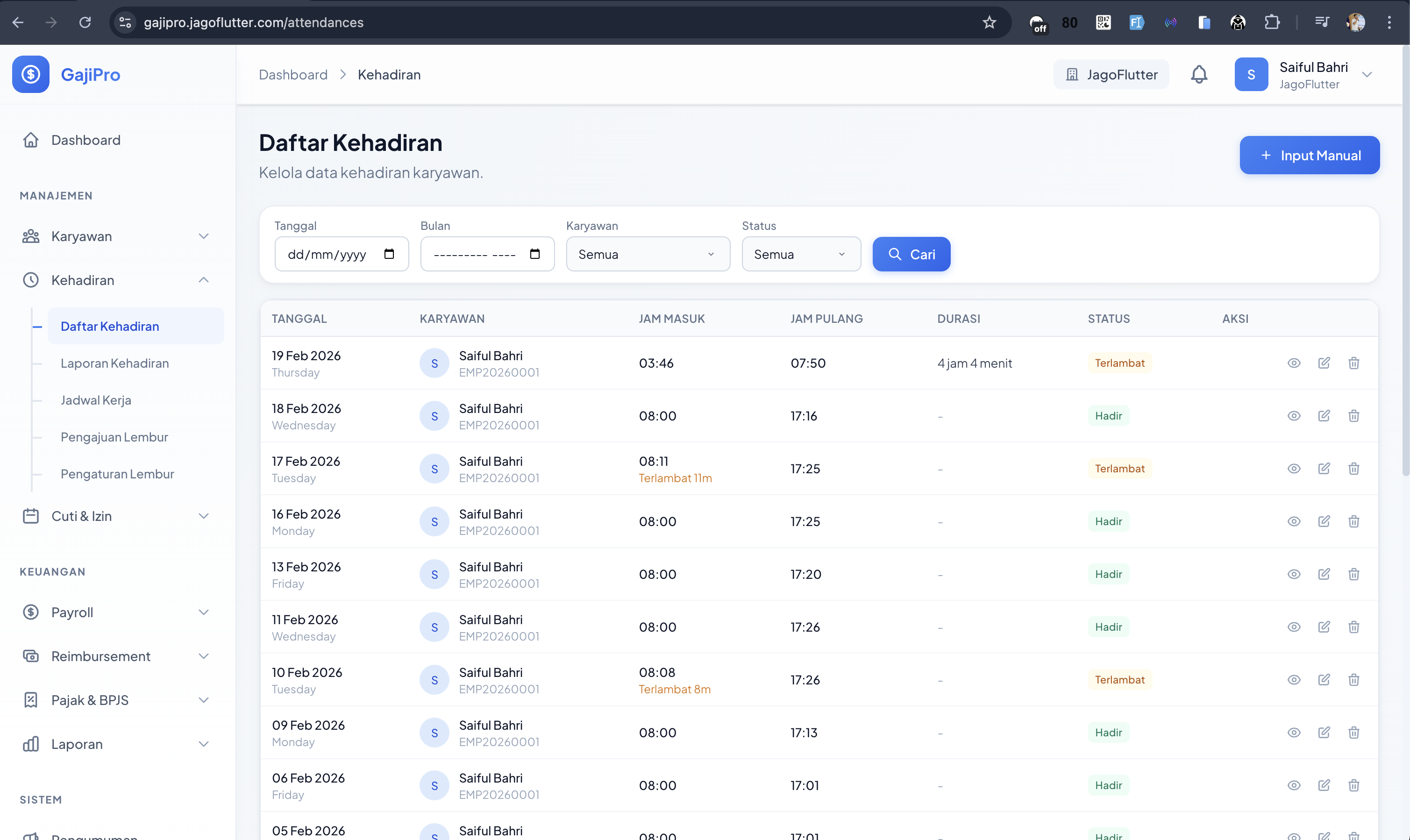Delete the 19 Feb 2026 attendance record
1410x840 pixels.
(1353, 363)
